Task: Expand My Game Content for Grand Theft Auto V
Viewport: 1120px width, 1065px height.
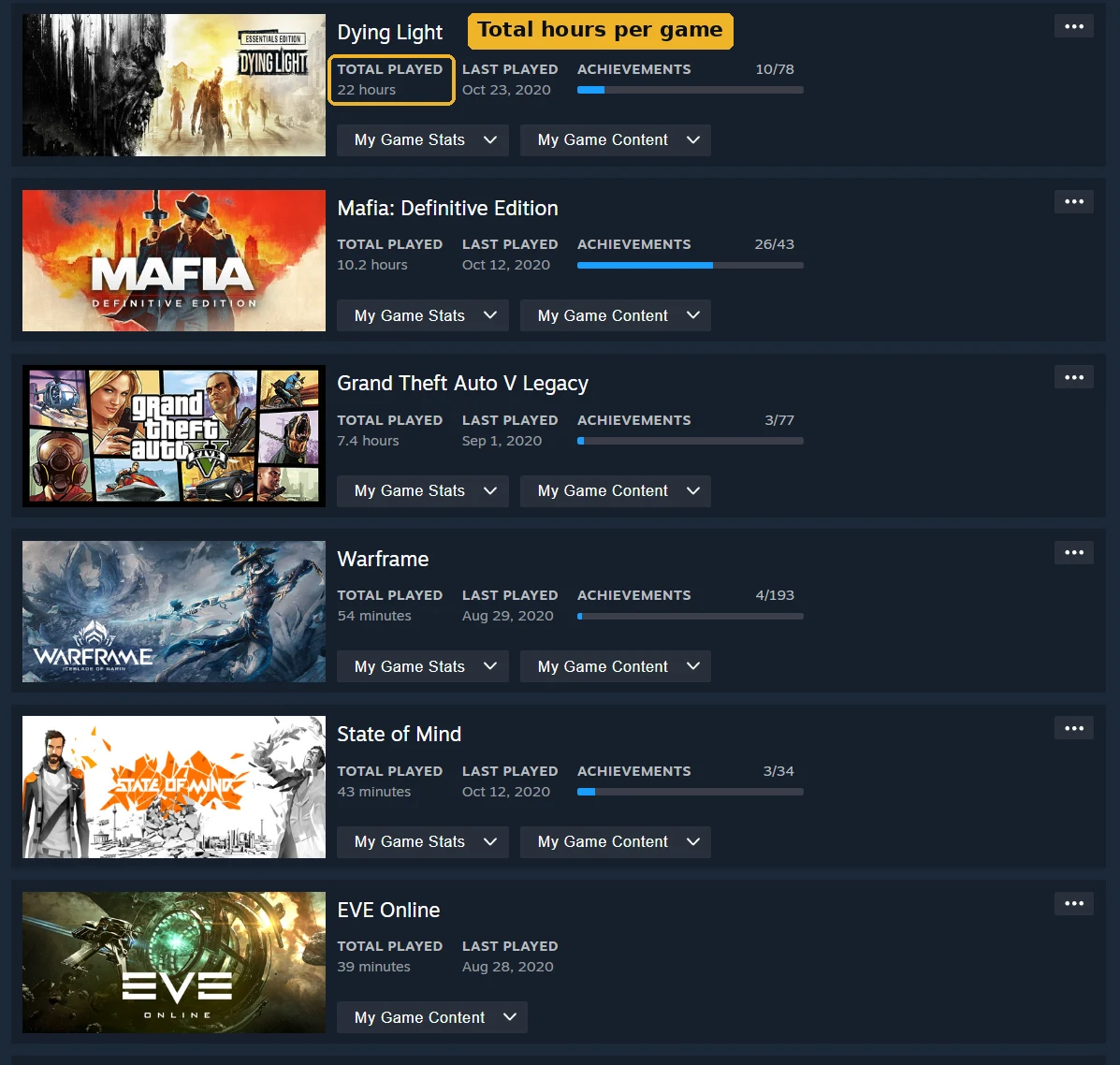Action: pos(615,490)
